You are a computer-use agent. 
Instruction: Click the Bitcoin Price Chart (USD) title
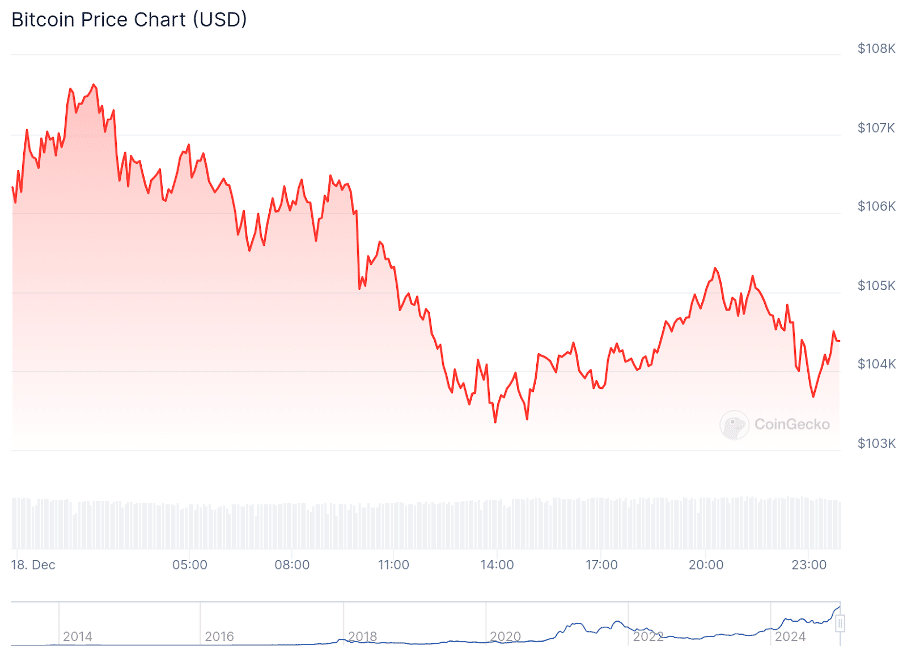[129, 19]
